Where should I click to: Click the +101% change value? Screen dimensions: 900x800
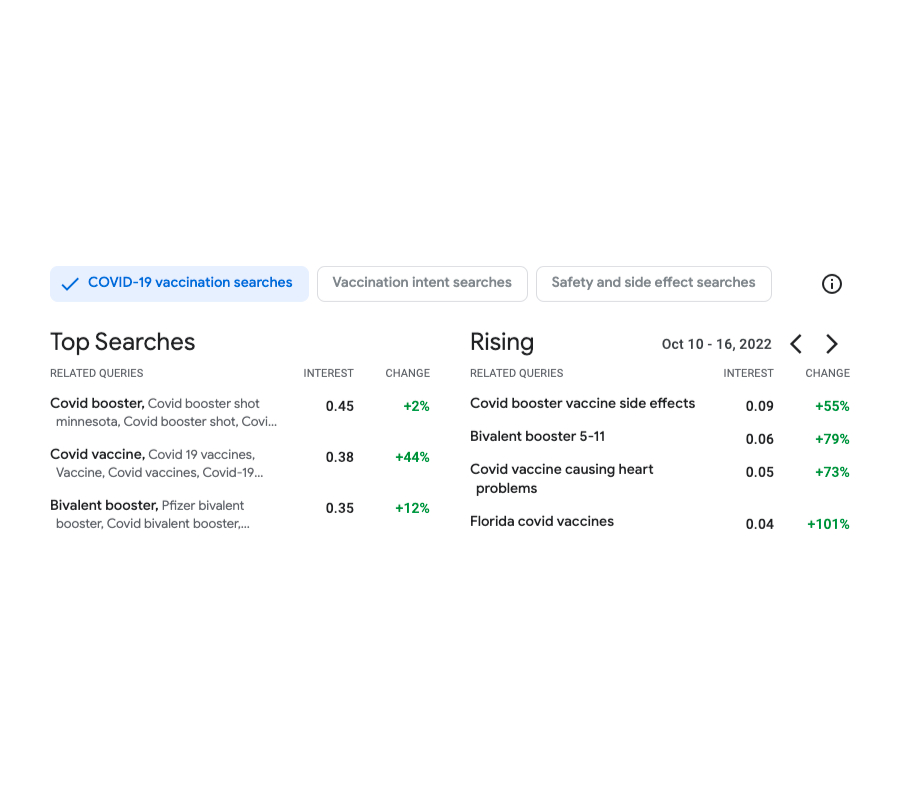(x=828, y=524)
